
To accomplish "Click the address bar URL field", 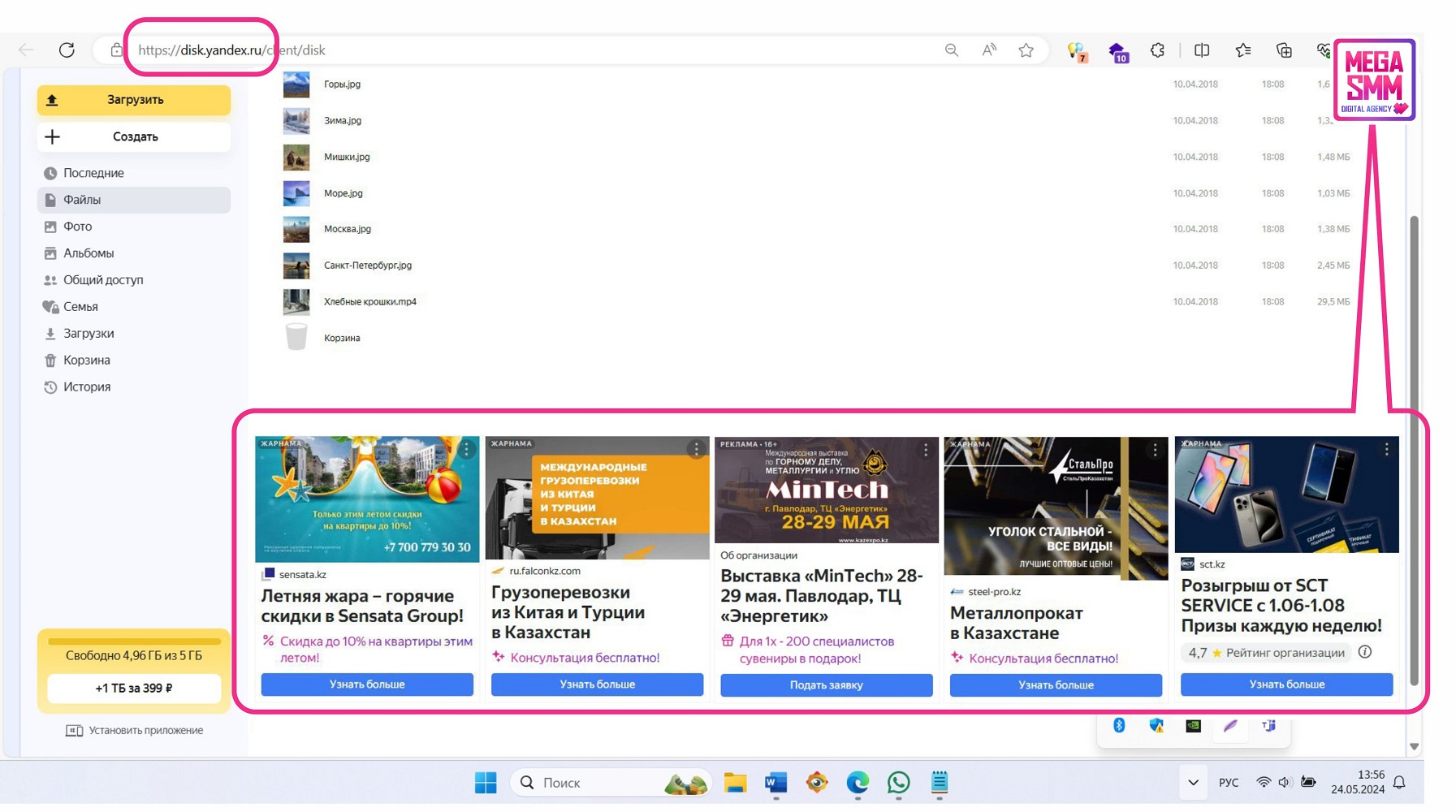I will 528,50.
